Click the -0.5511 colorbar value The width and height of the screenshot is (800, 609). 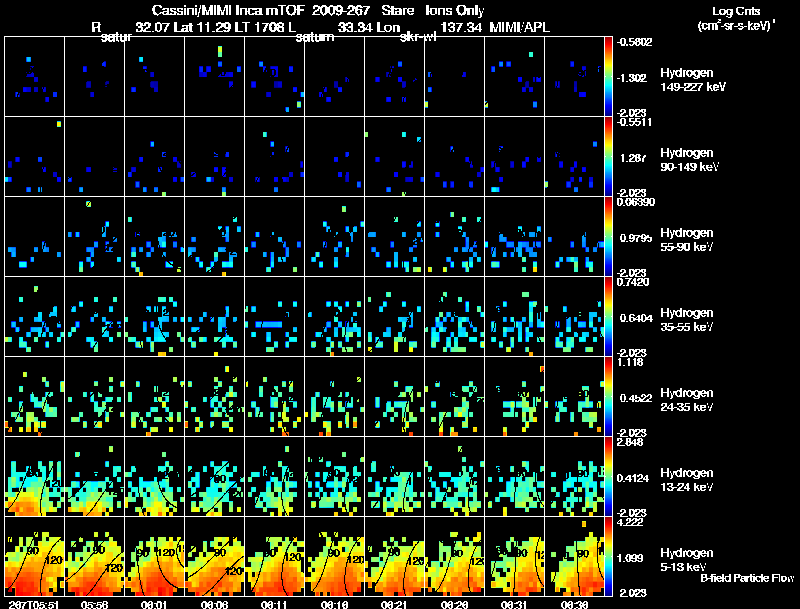point(634,122)
